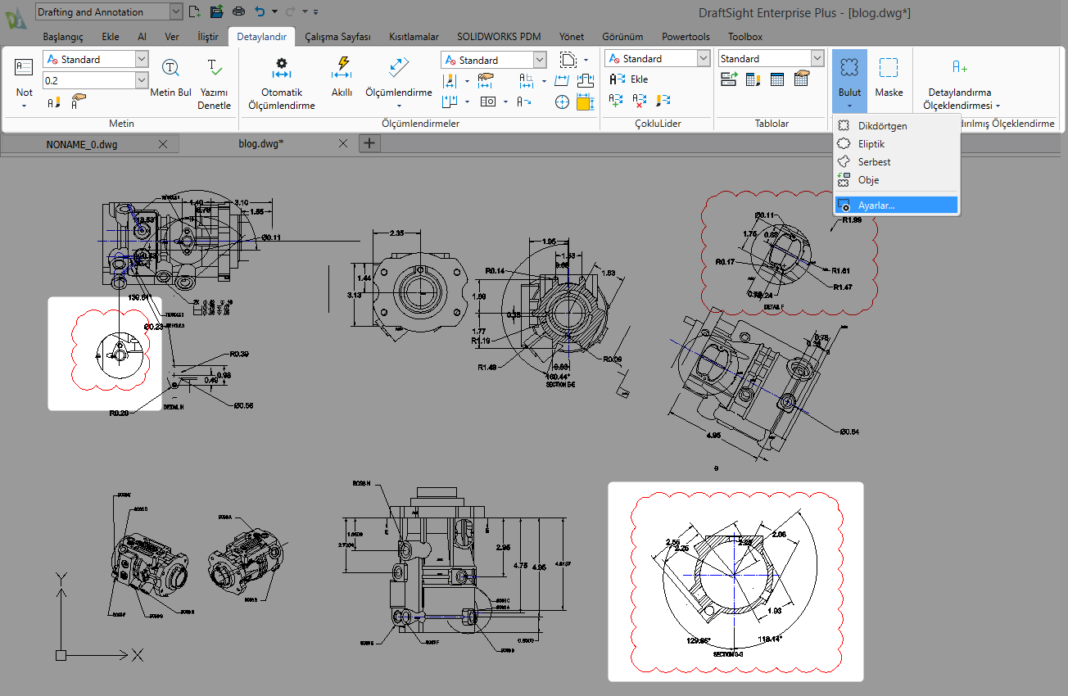This screenshot has width=1068, height=696.
Task: Click the Ekle leader button
Action: click(629, 79)
